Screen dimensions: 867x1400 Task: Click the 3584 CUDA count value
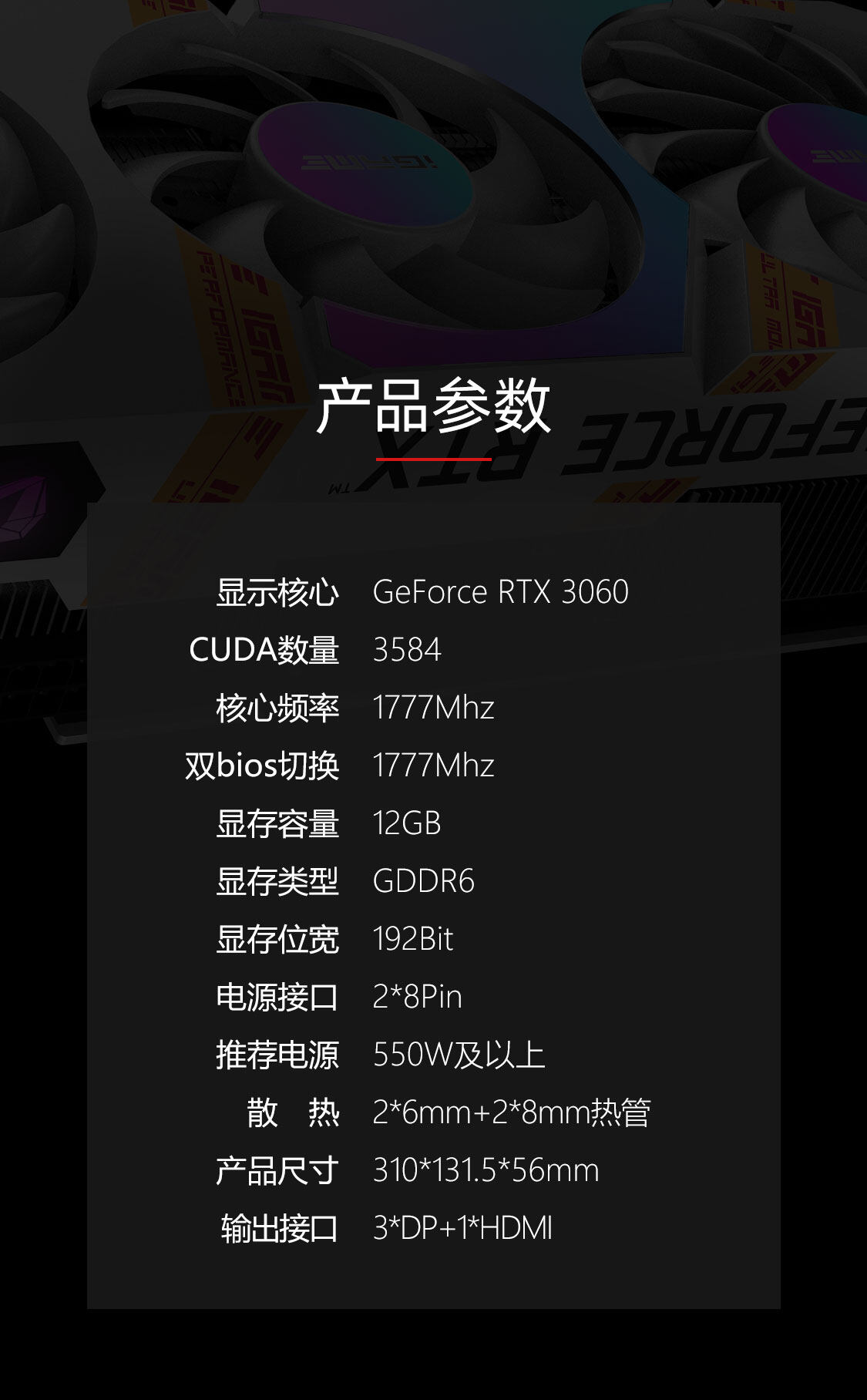pyautogui.click(x=407, y=650)
